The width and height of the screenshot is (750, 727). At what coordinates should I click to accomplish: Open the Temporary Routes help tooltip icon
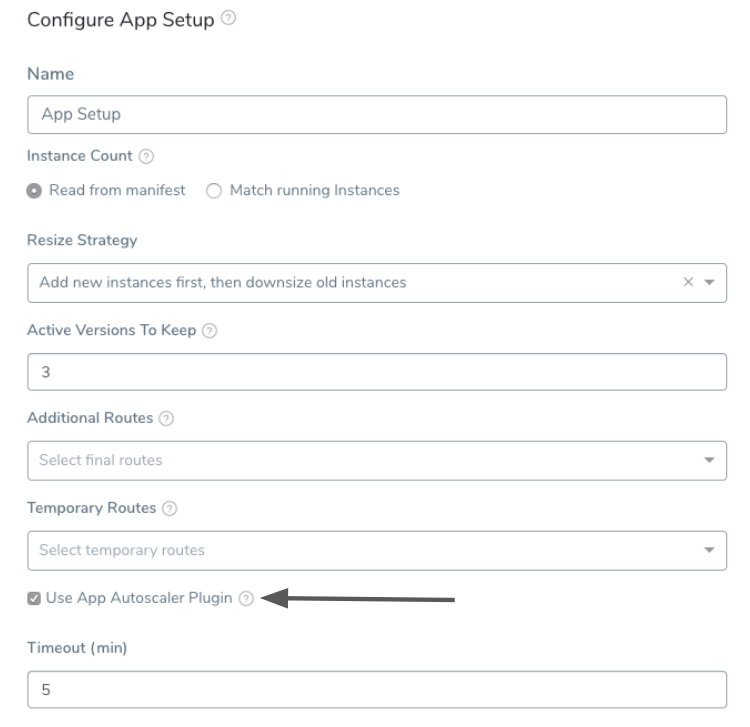169,508
